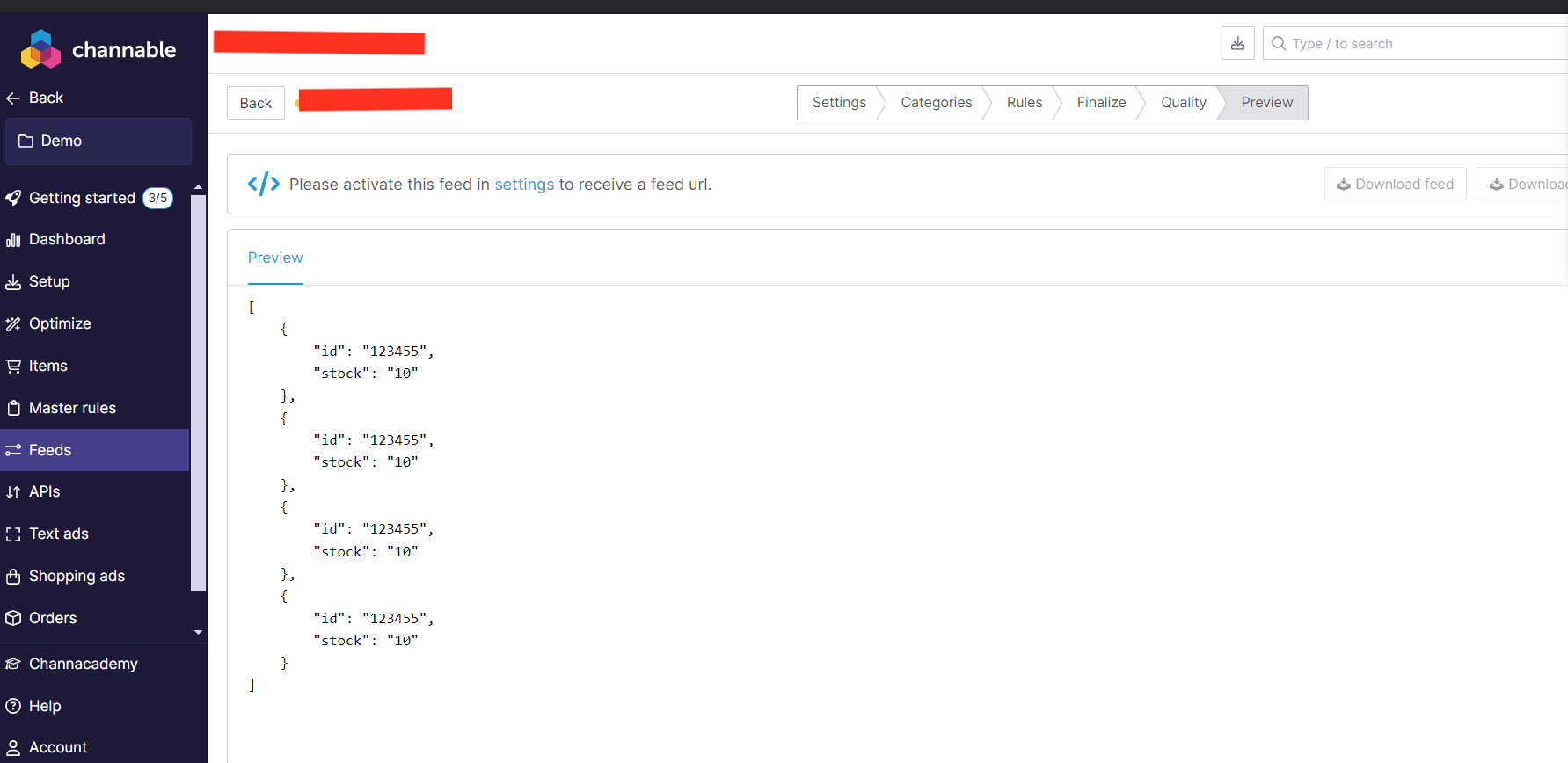Open the Quality step
This screenshot has height=763, width=1568.
tap(1183, 103)
